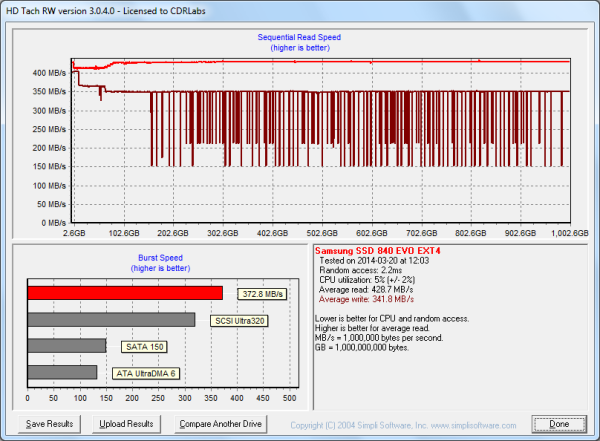The height and width of the screenshot is (441, 600).
Task: Click the Burst Speed chart title
Action: (x=160, y=261)
